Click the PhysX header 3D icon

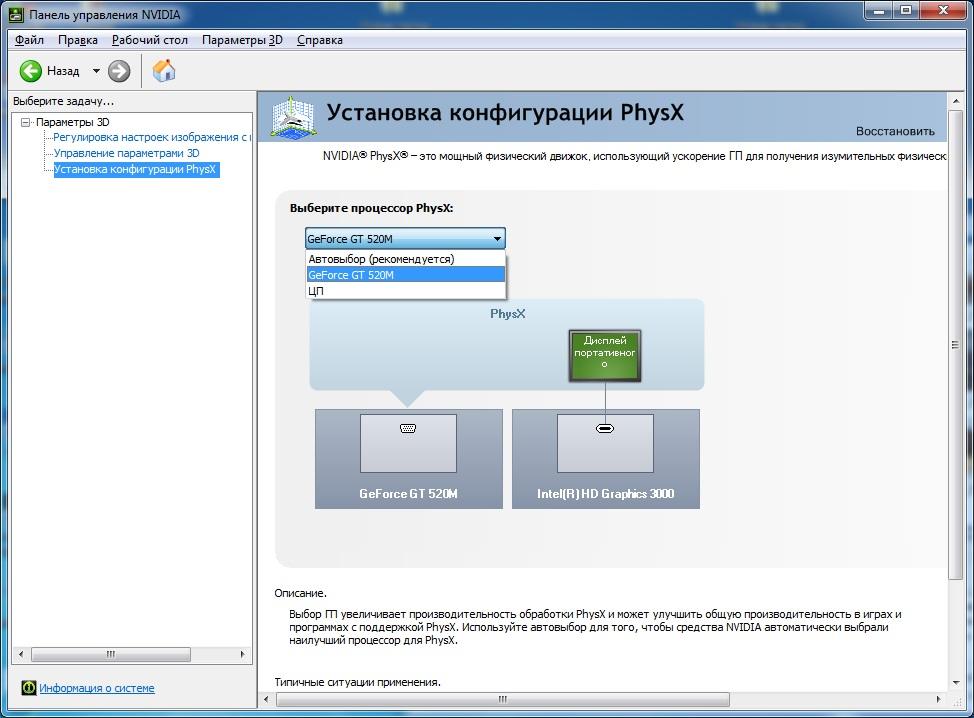coord(293,117)
